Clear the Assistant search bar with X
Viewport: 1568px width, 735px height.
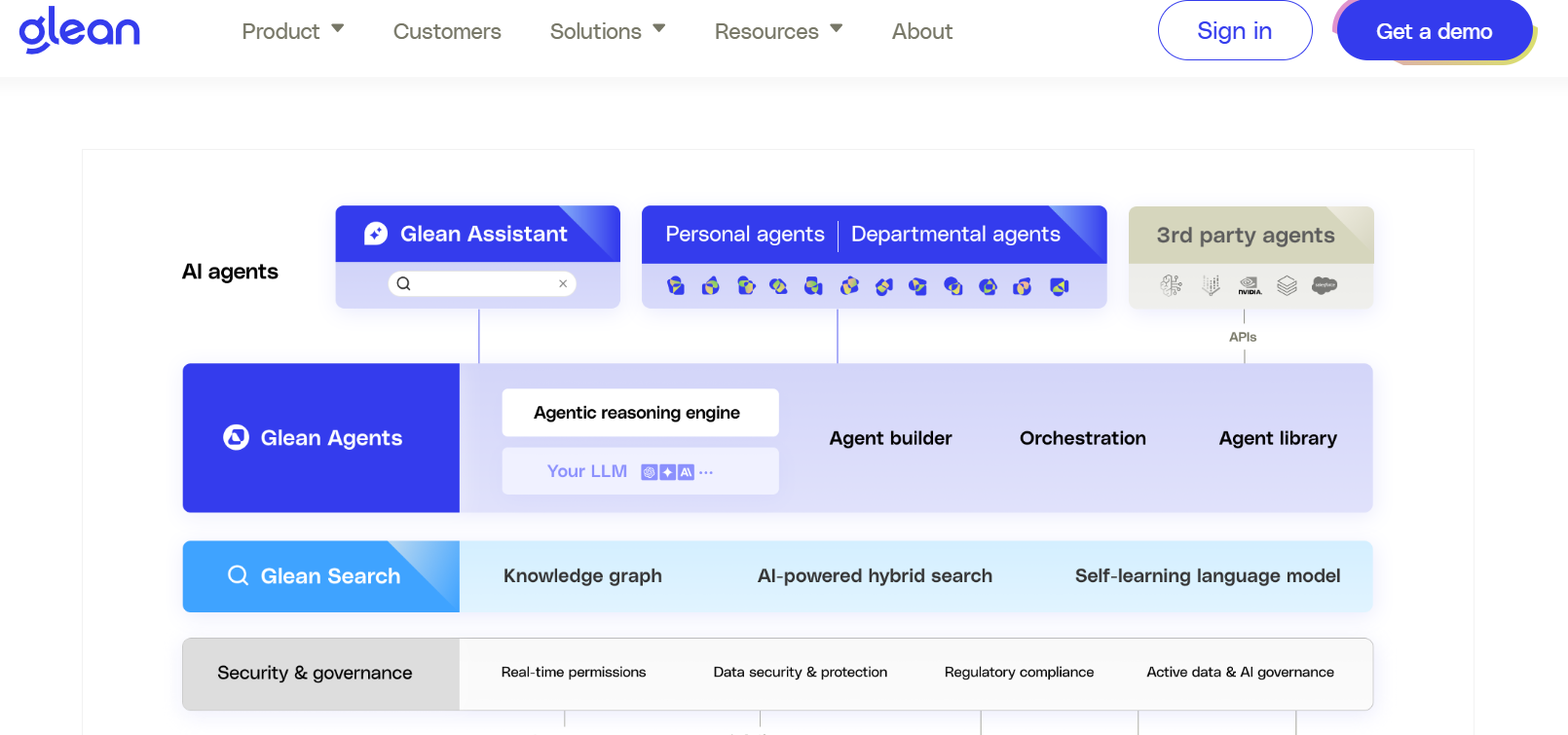563,283
